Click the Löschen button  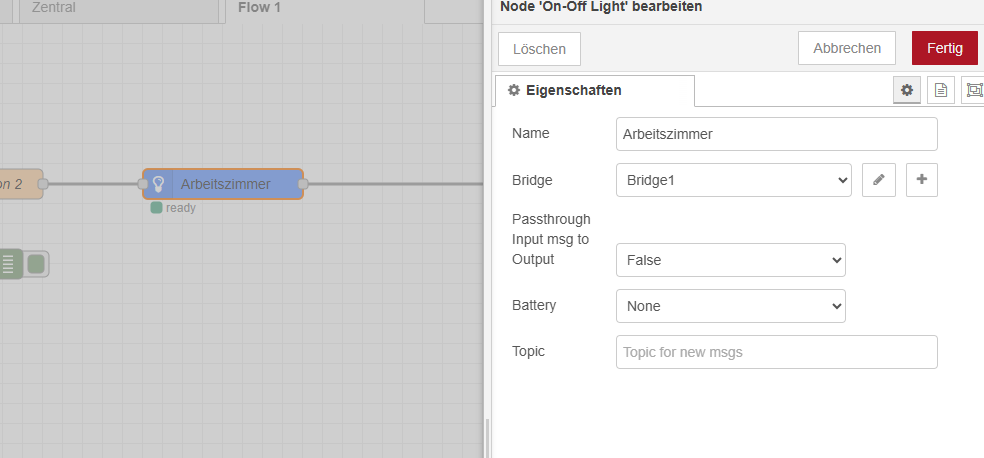(539, 49)
